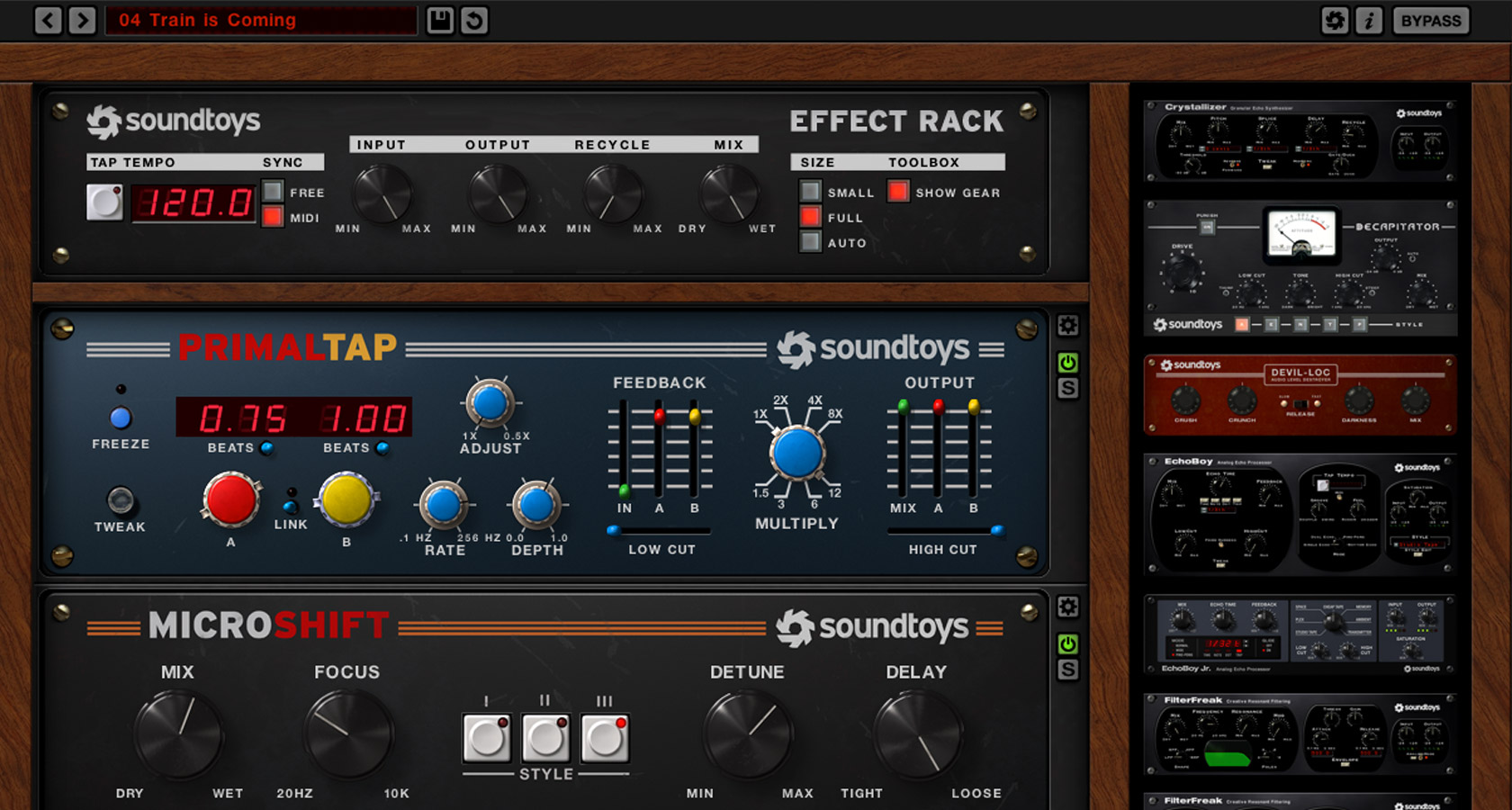Image resolution: width=1512 pixels, height=810 pixels.
Task: Select FREE sync mode
Action: pos(273,191)
